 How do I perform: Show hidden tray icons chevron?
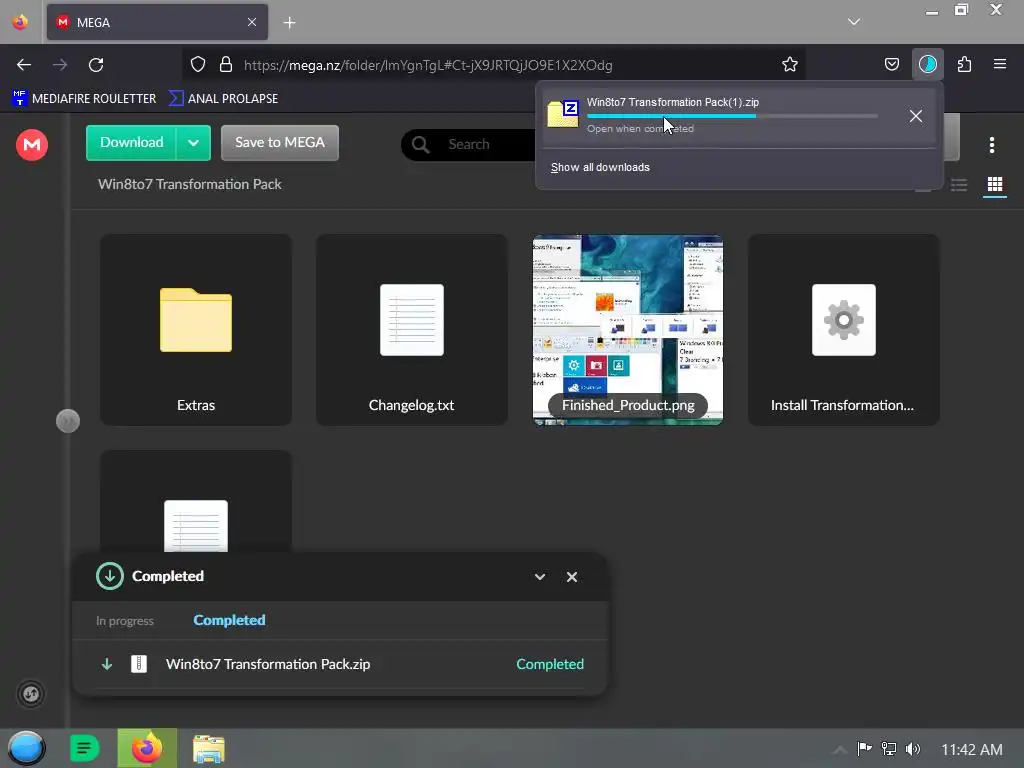coord(840,750)
